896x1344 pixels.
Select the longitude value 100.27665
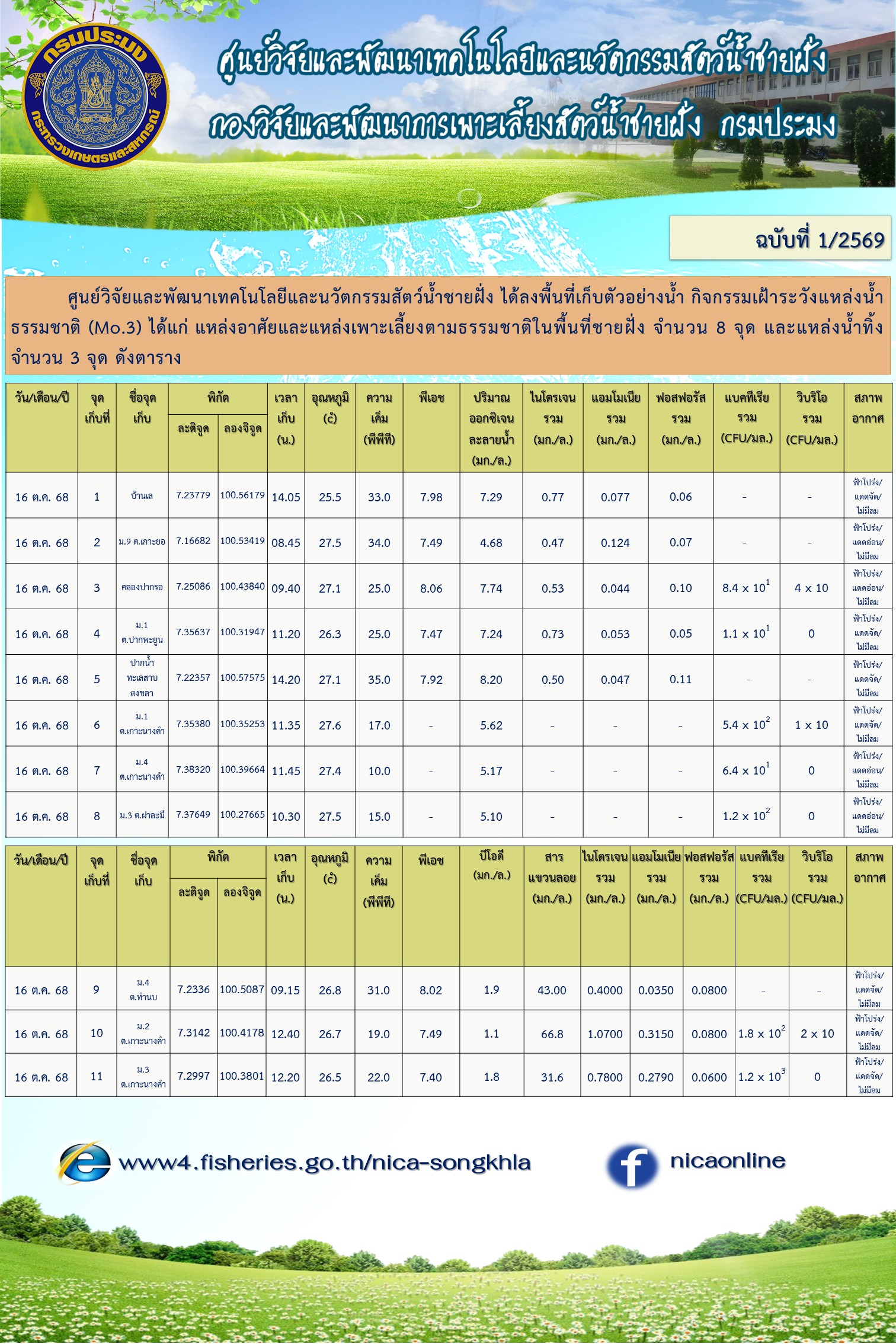tap(242, 815)
